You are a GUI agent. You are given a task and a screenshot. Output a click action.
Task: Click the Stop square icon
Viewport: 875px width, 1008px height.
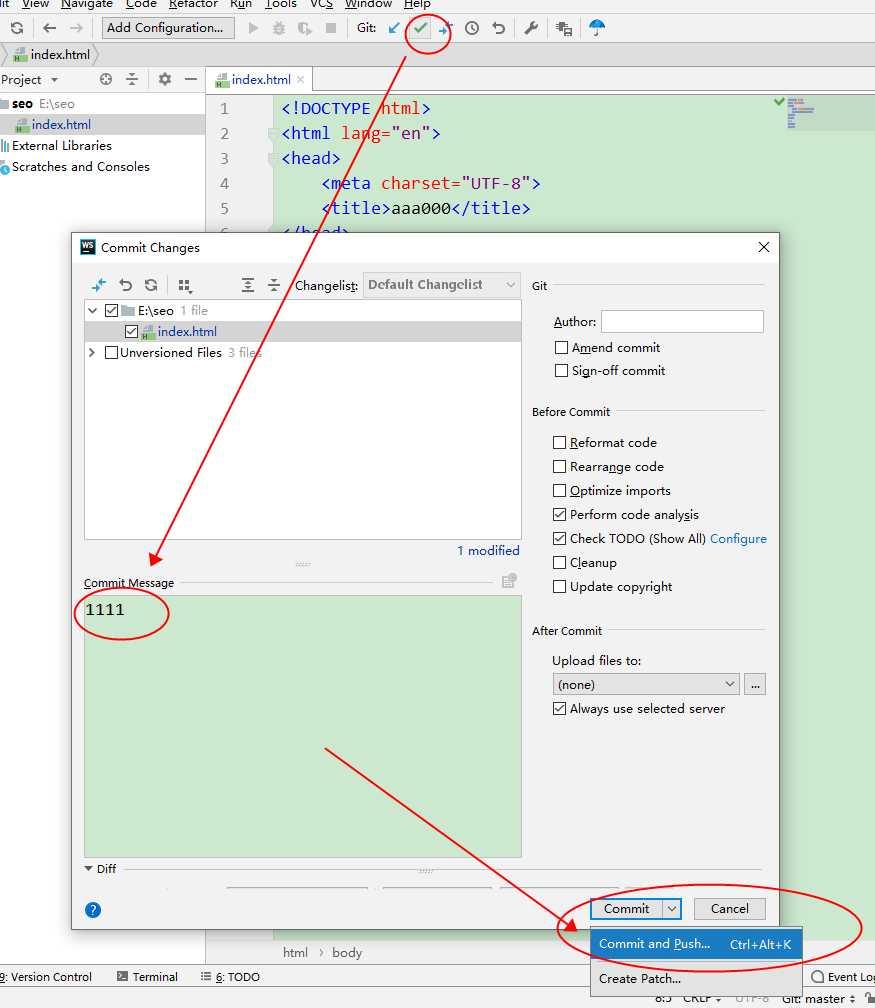click(330, 28)
